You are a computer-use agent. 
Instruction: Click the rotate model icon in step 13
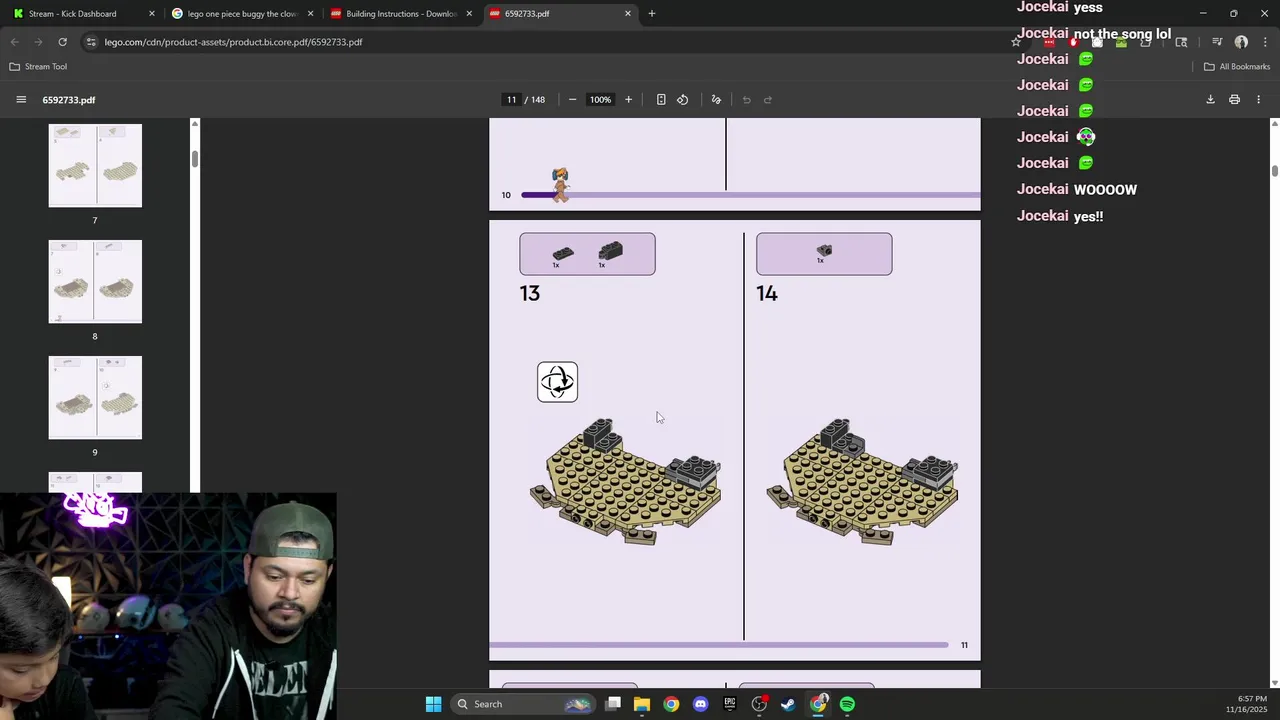coord(557,382)
